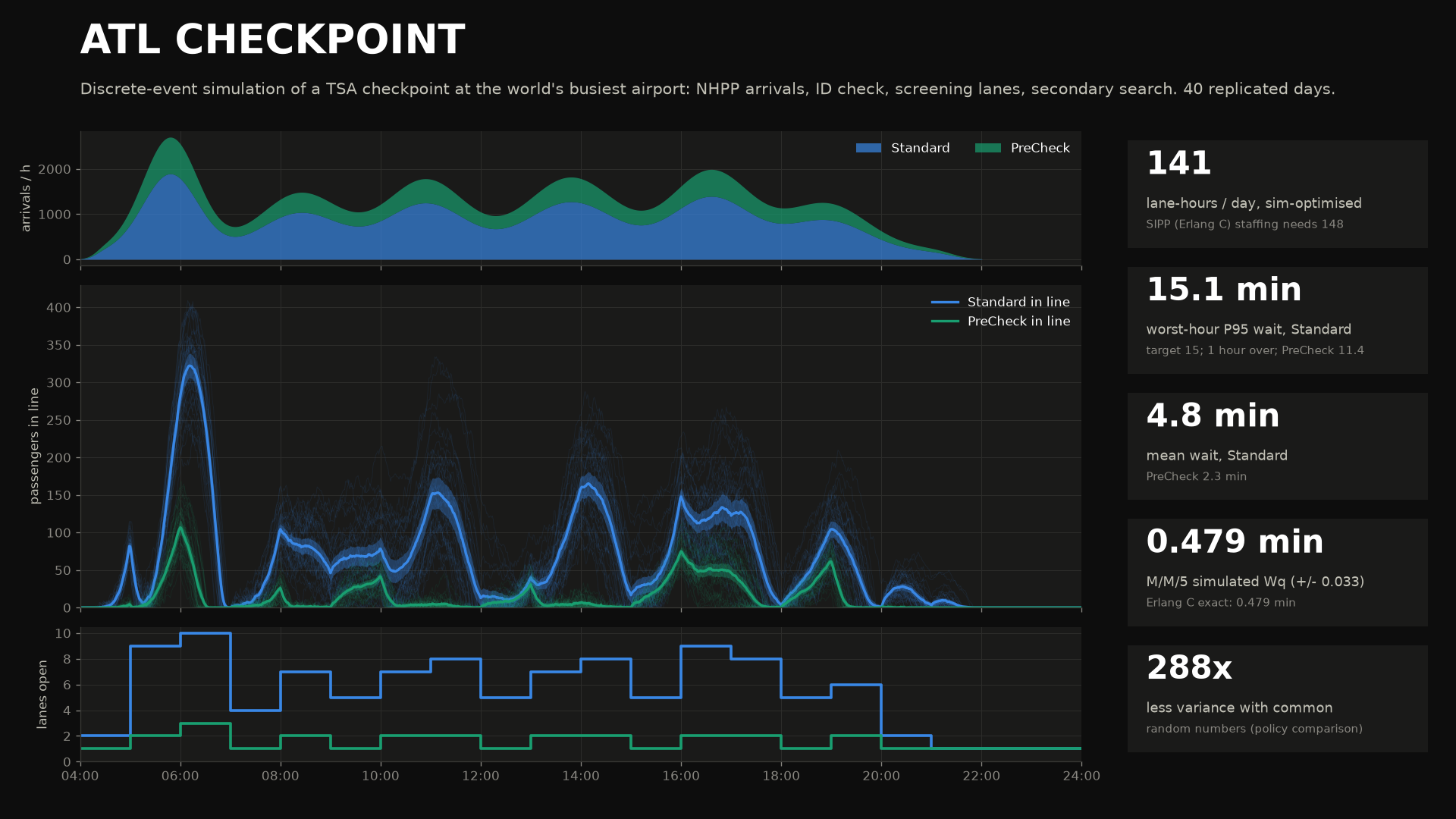The width and height of the screenshot is (1456, 819).
Task: Click the 24:00 time axis label
Action: click(1081, 776)
